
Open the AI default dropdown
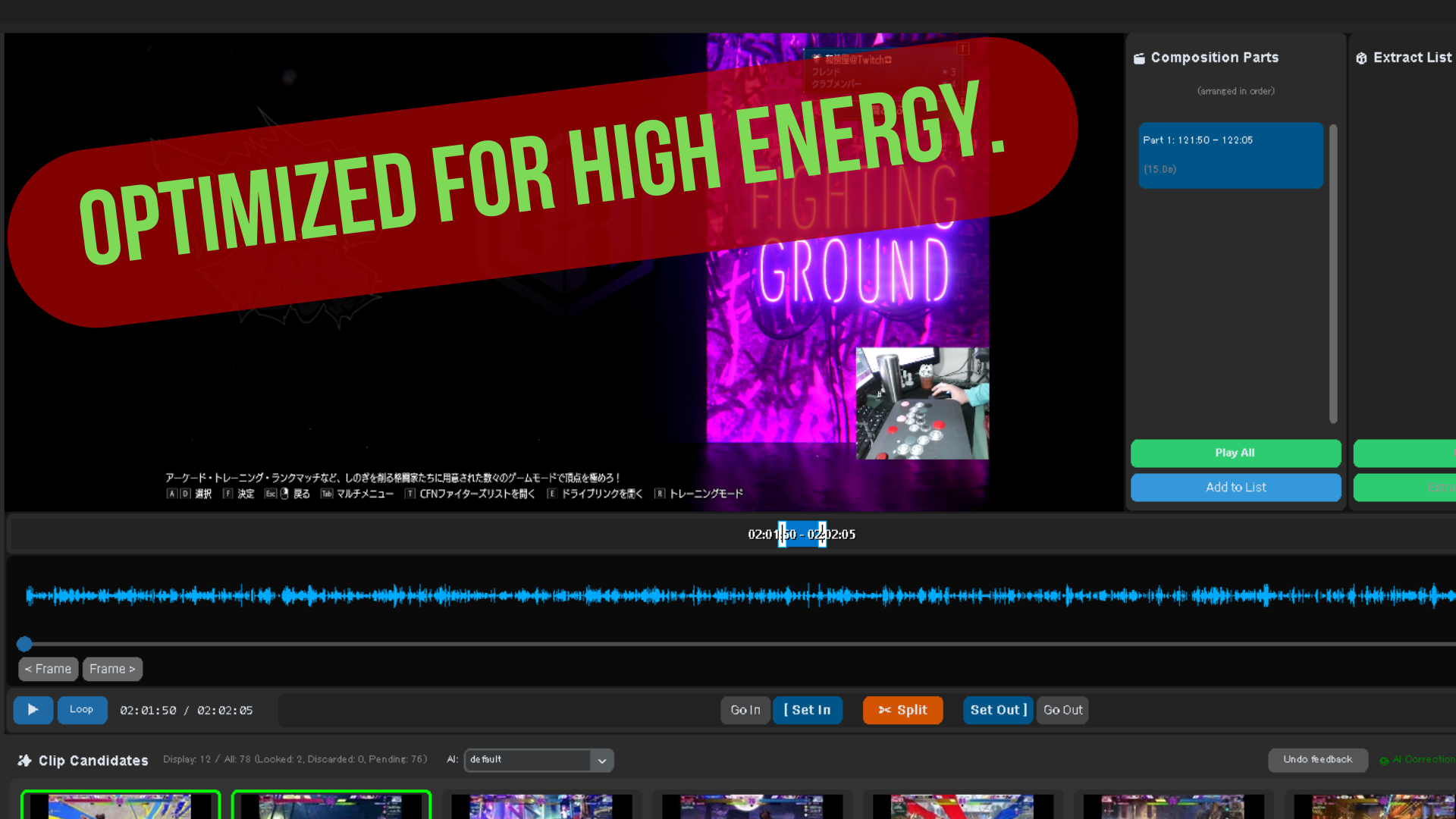538,760
